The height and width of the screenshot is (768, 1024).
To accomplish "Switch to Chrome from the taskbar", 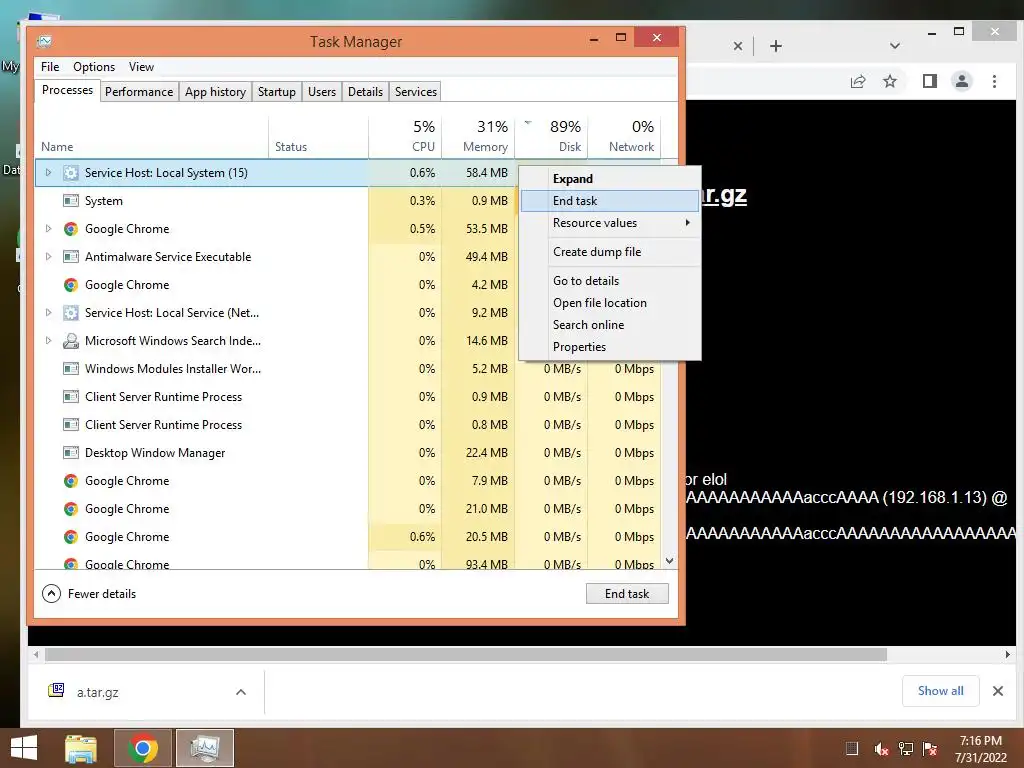I will (x=143, y=748).
